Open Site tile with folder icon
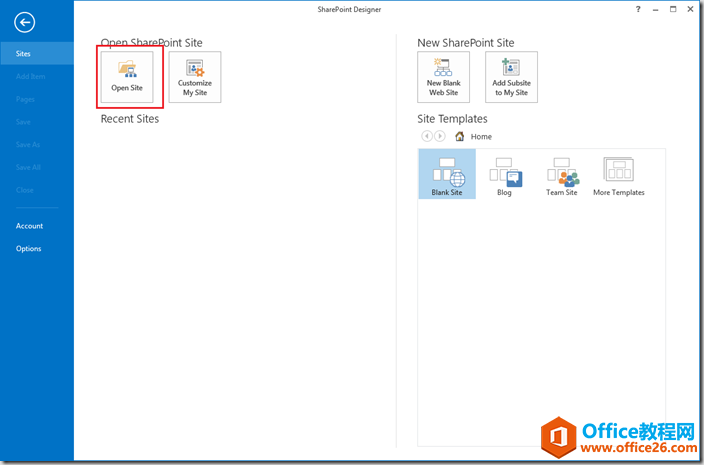Viewport: 704px width, 465px height. point(127,77)
